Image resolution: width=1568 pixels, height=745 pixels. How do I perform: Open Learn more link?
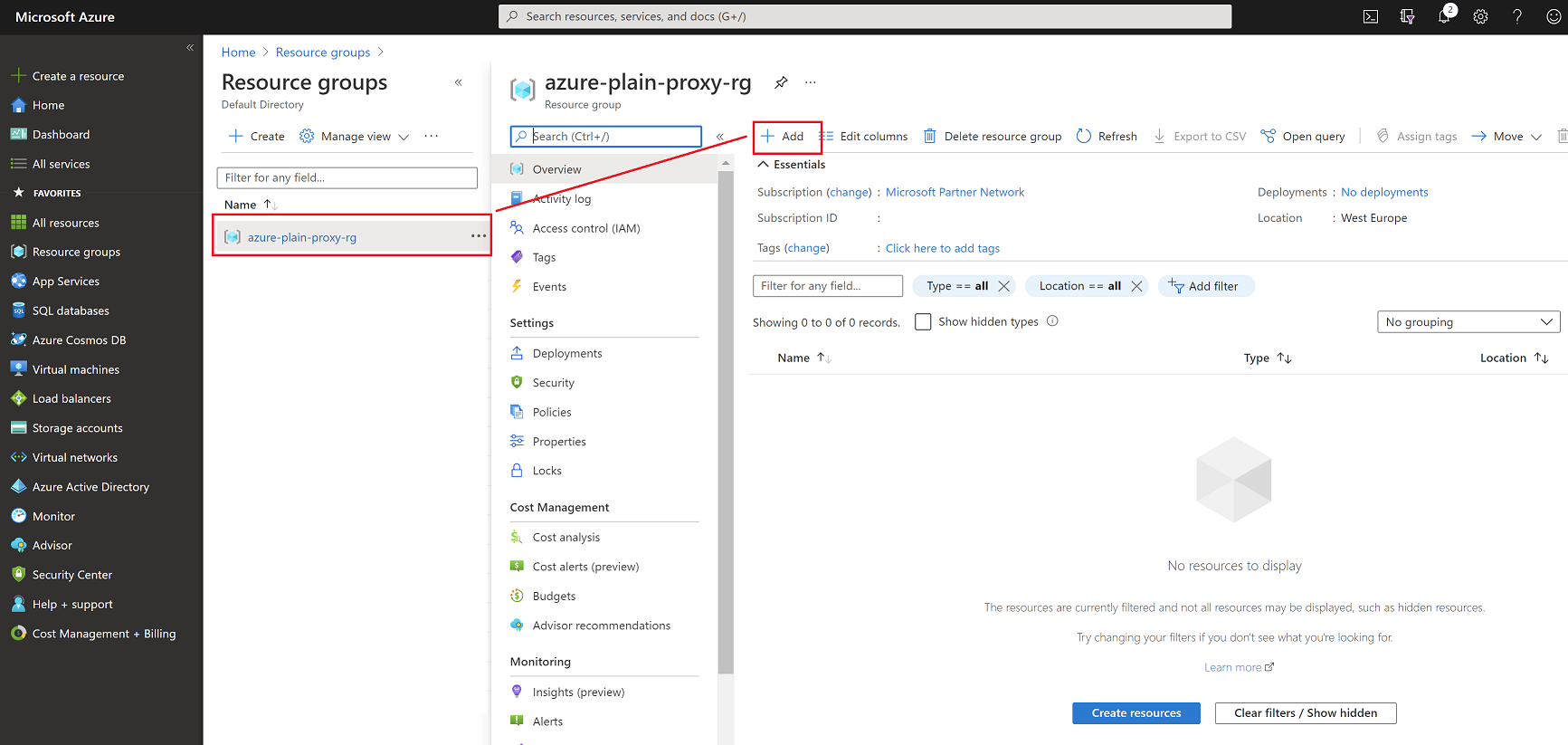point(1239,667)
